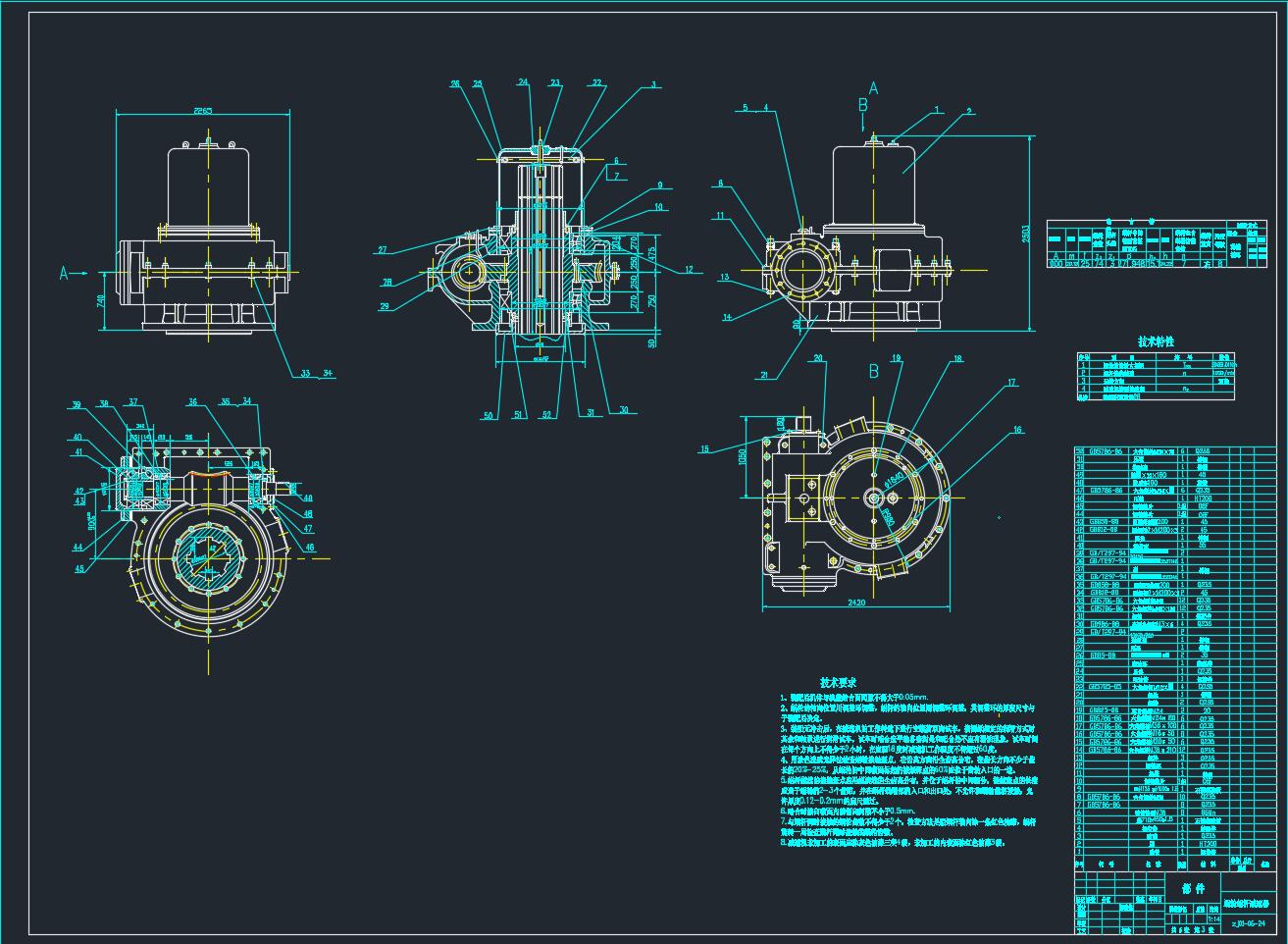Select drawing number zj03-05-24 in title block
Screen dimensions: 1288x944
(1252, 923)
